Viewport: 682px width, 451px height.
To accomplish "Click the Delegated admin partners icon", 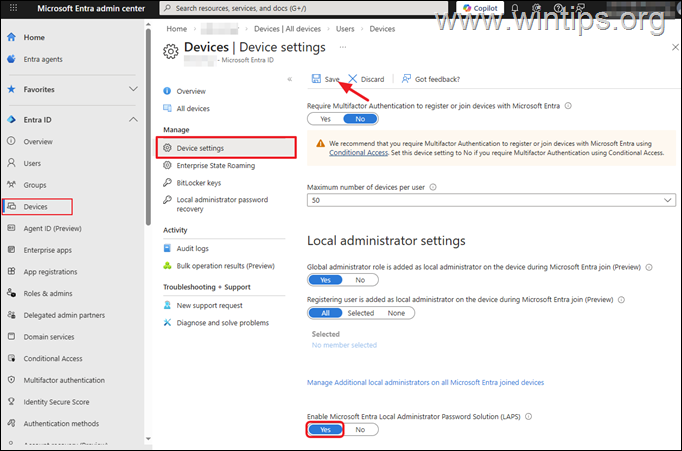I will point(12,315).
